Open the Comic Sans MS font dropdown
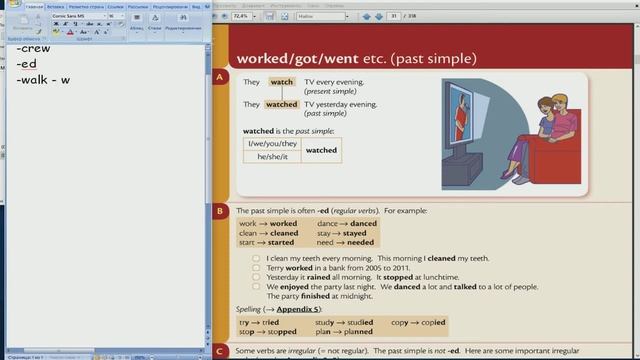The height and width of the screenshot is (360, 640). (x=105, y=16)
